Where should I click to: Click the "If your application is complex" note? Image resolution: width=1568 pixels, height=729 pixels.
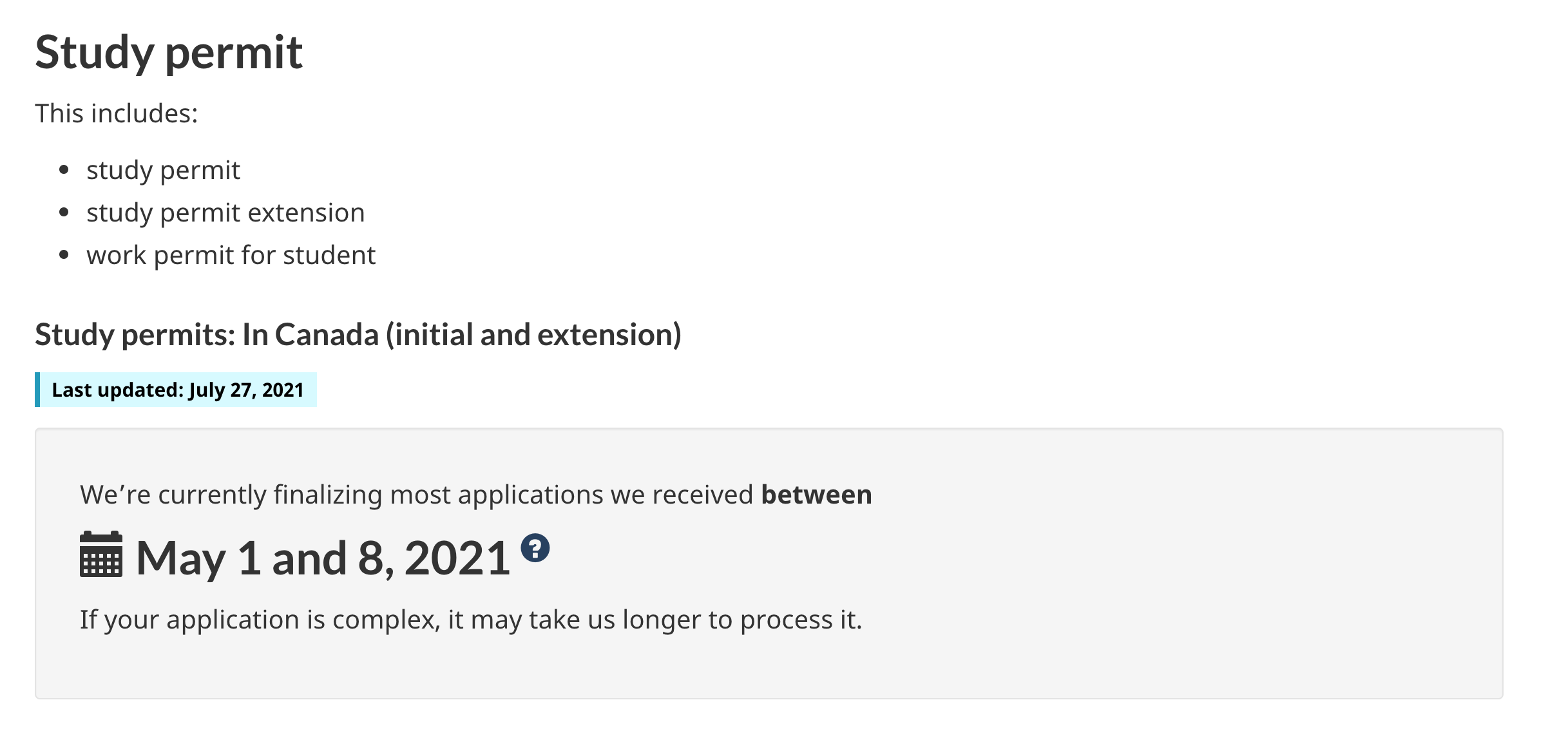[470, 620]
